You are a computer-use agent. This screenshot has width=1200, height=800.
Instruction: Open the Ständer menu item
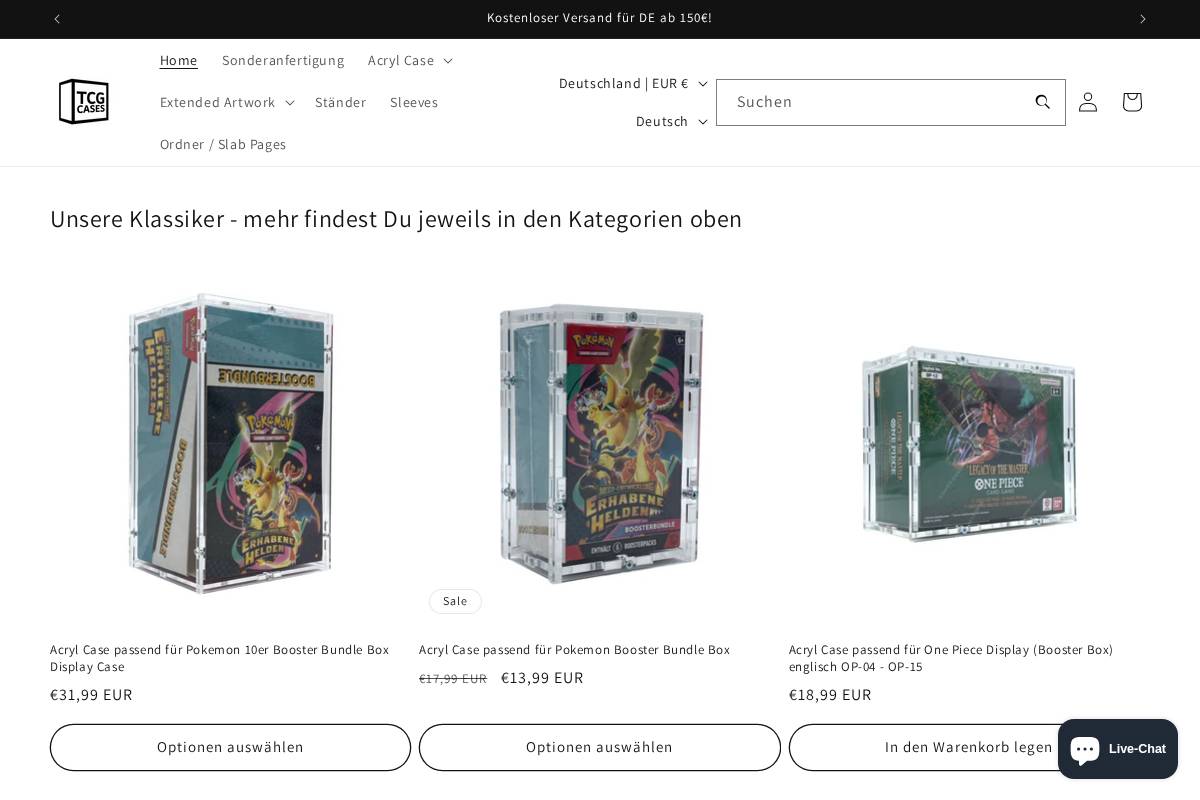coord(341,102)
